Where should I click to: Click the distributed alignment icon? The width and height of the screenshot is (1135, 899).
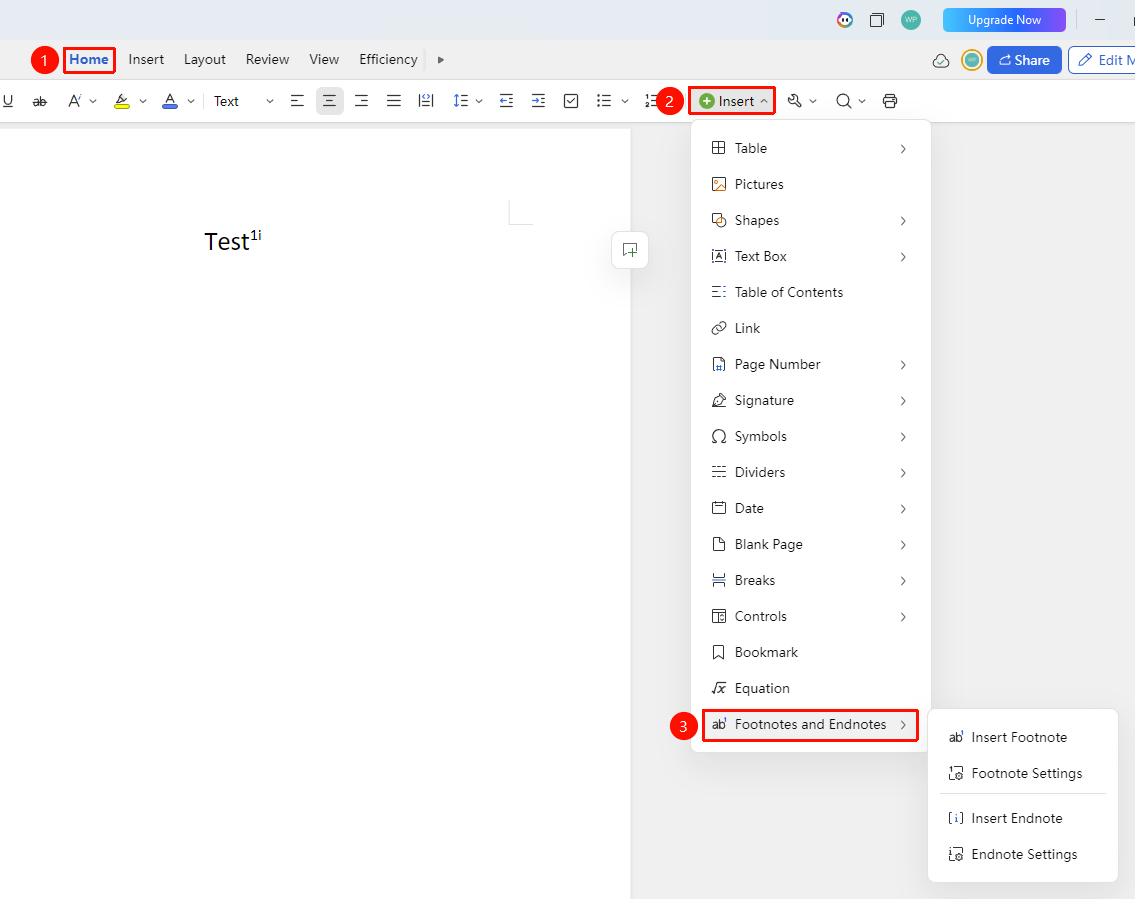click(x=426, y=101)
